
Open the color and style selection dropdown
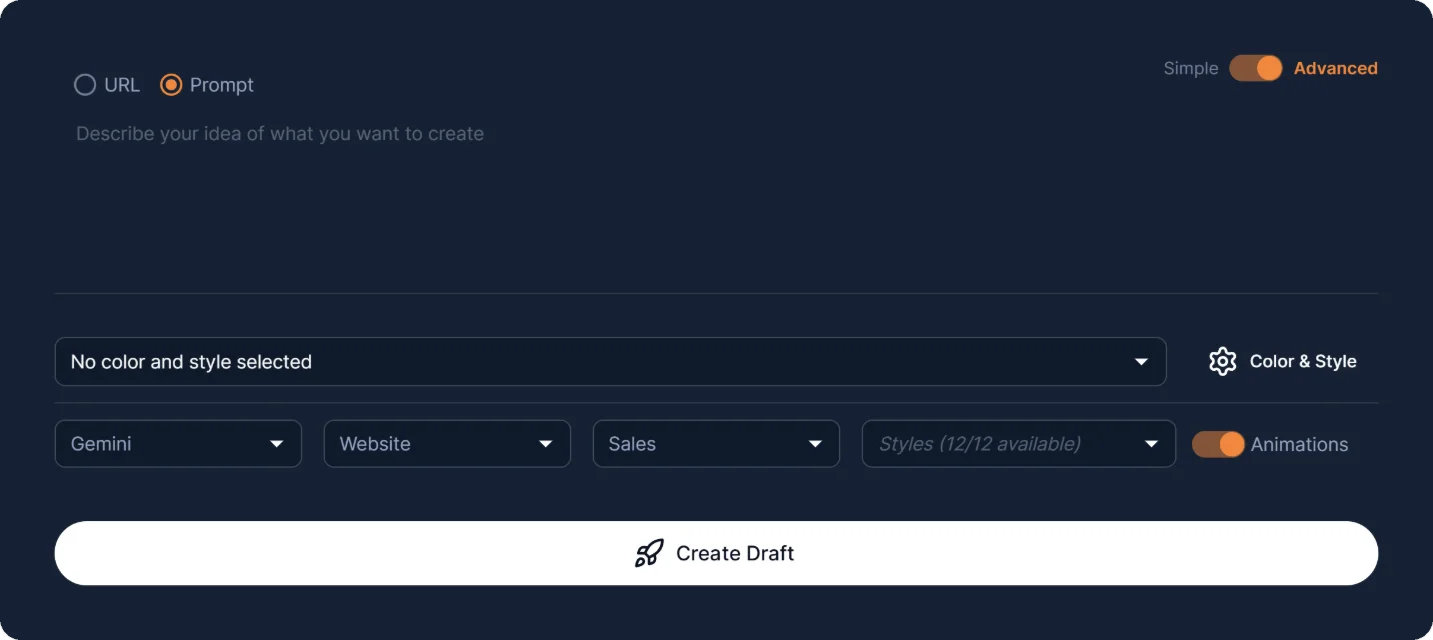pos(610,362)
